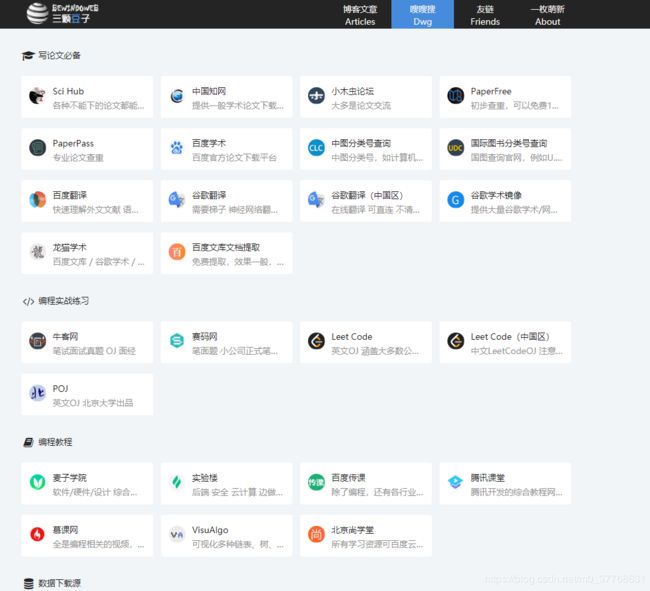Click the PaperFree icon
650x591 pixels.
tap(456, 96)
